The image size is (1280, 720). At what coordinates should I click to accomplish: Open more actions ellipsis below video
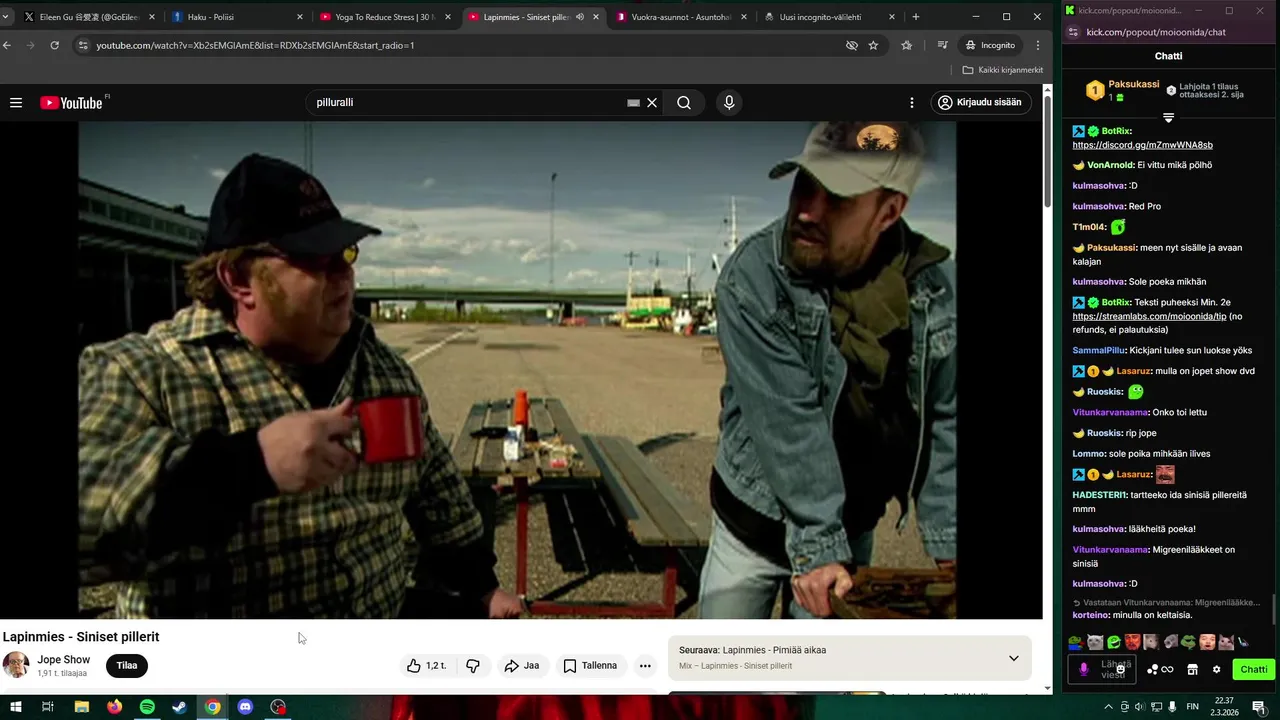(645, 665)
